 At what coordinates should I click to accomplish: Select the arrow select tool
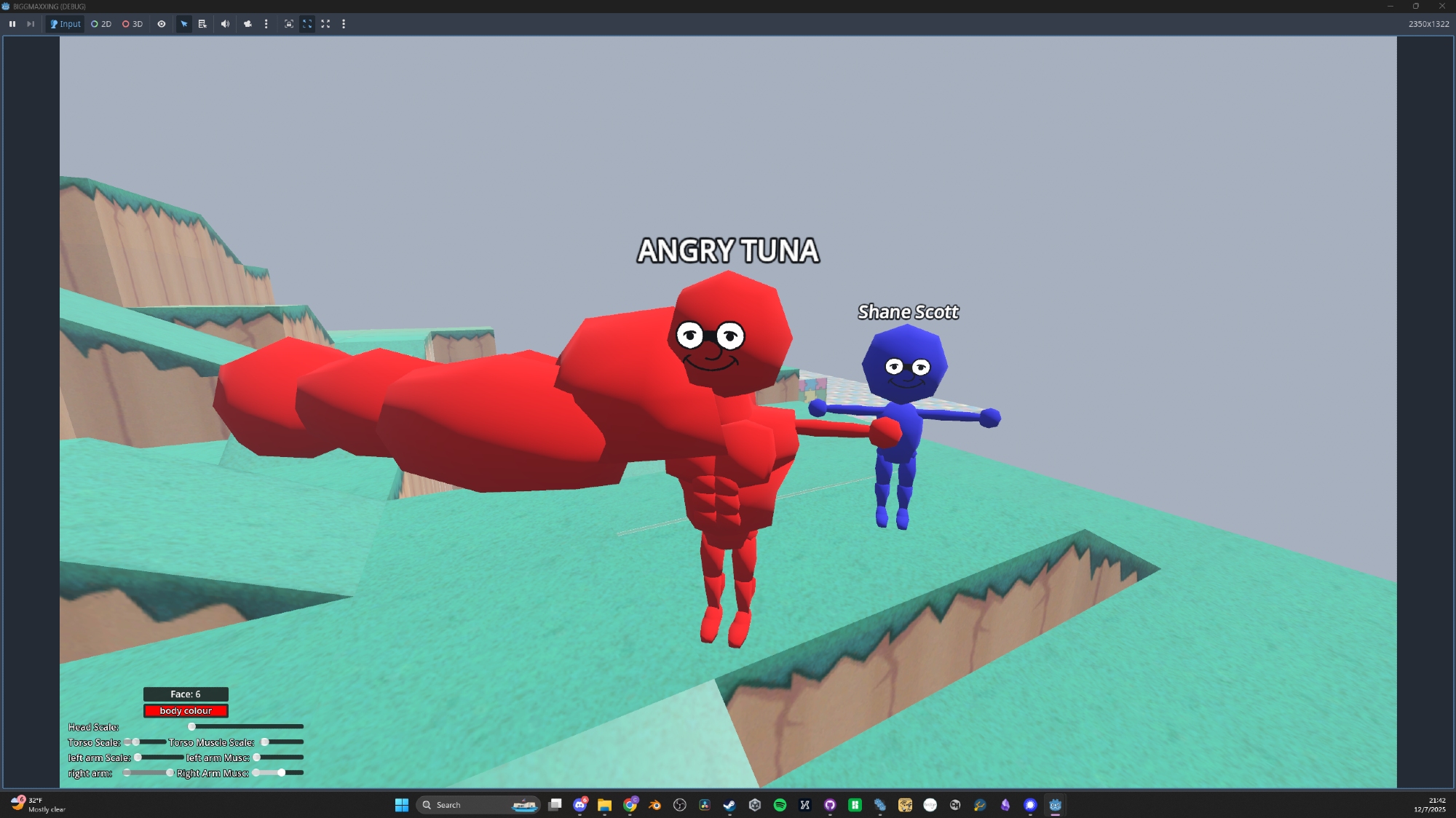[184, 24]
